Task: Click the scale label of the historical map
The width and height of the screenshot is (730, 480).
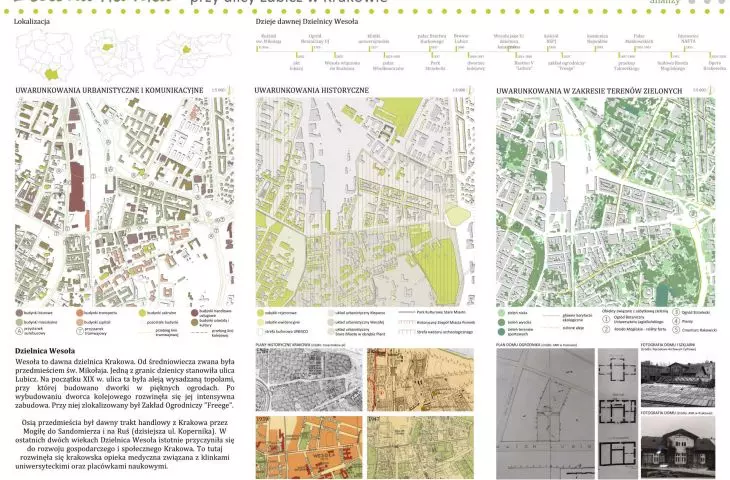Action: point(459,90)
